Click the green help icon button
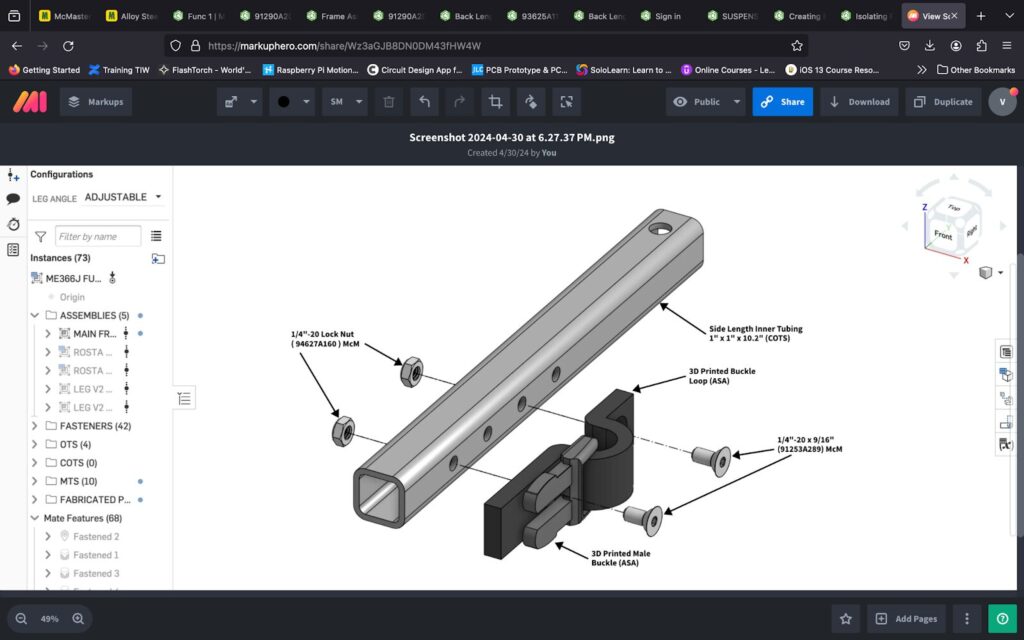The image size is (1024, 640). [1002, 619]
